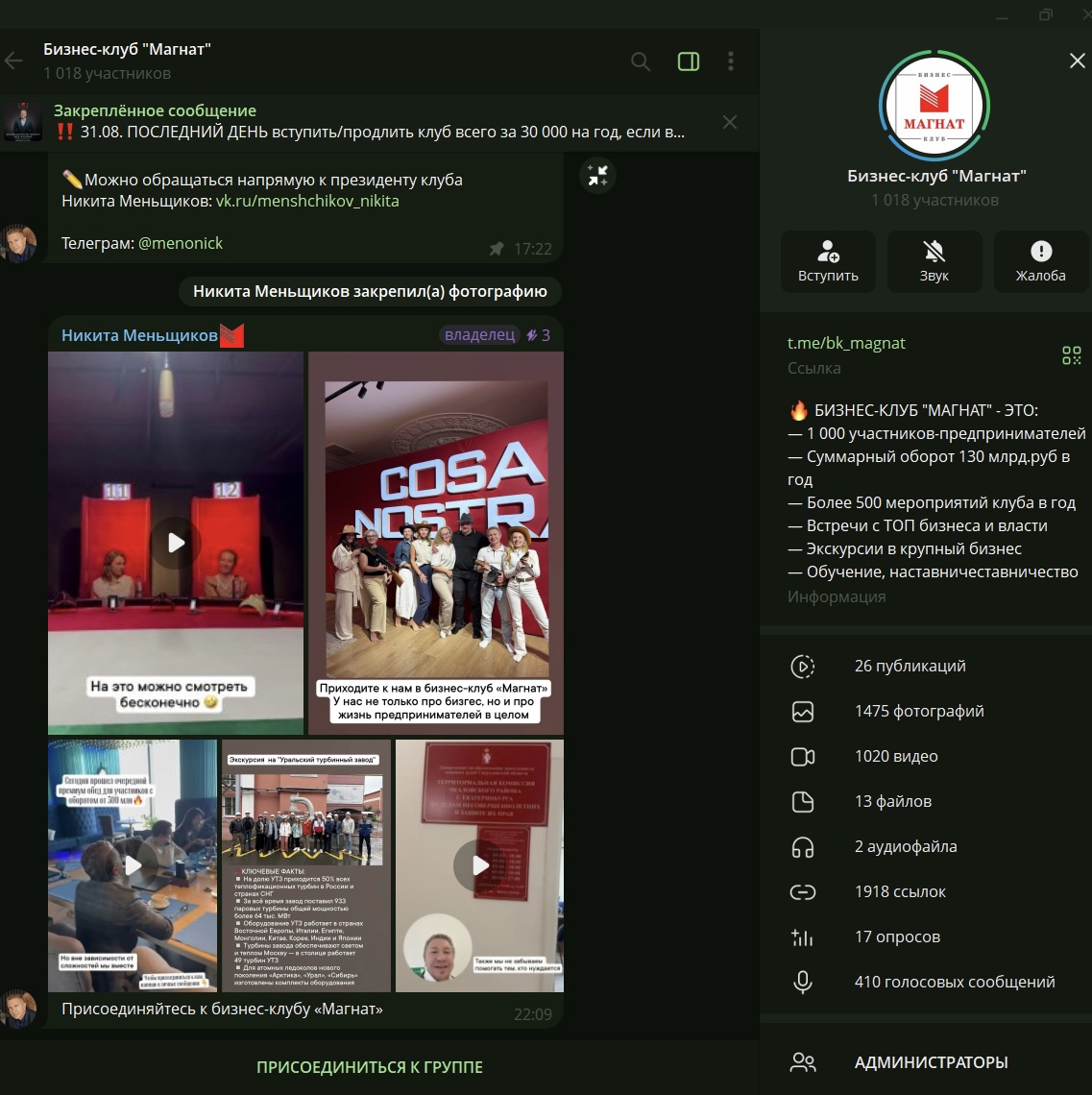Play the video with numbered red chairs
The image size is (1092, 1095).
176,543
